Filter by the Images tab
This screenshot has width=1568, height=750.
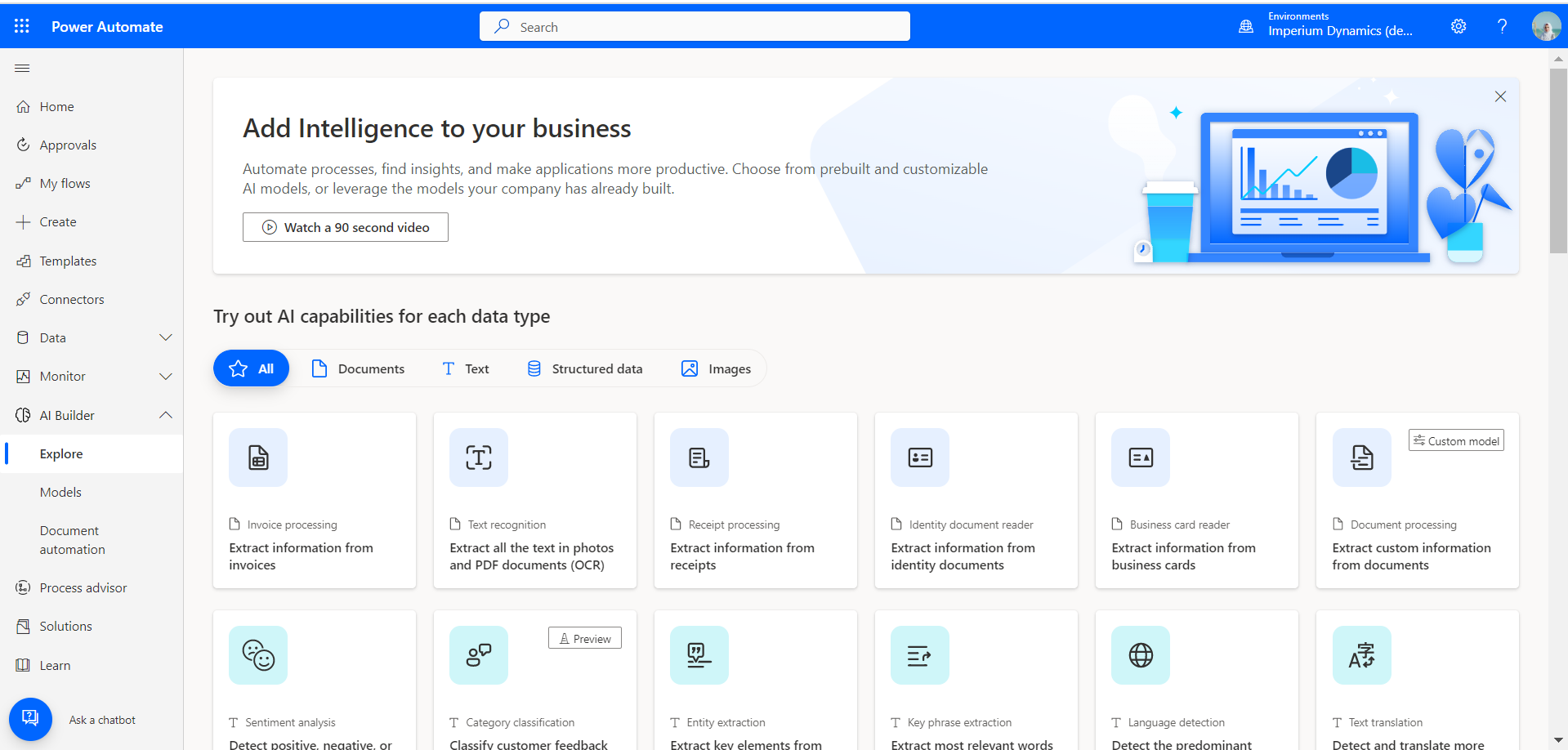tap(716, 368)
